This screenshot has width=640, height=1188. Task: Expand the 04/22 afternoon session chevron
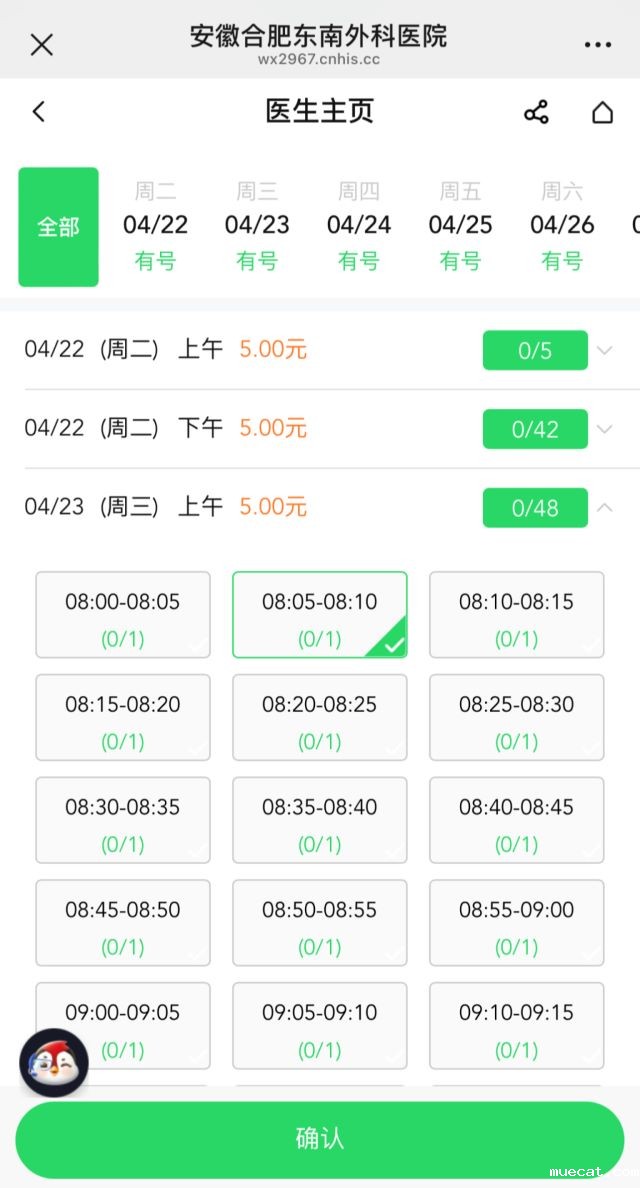tap(604, 429)
